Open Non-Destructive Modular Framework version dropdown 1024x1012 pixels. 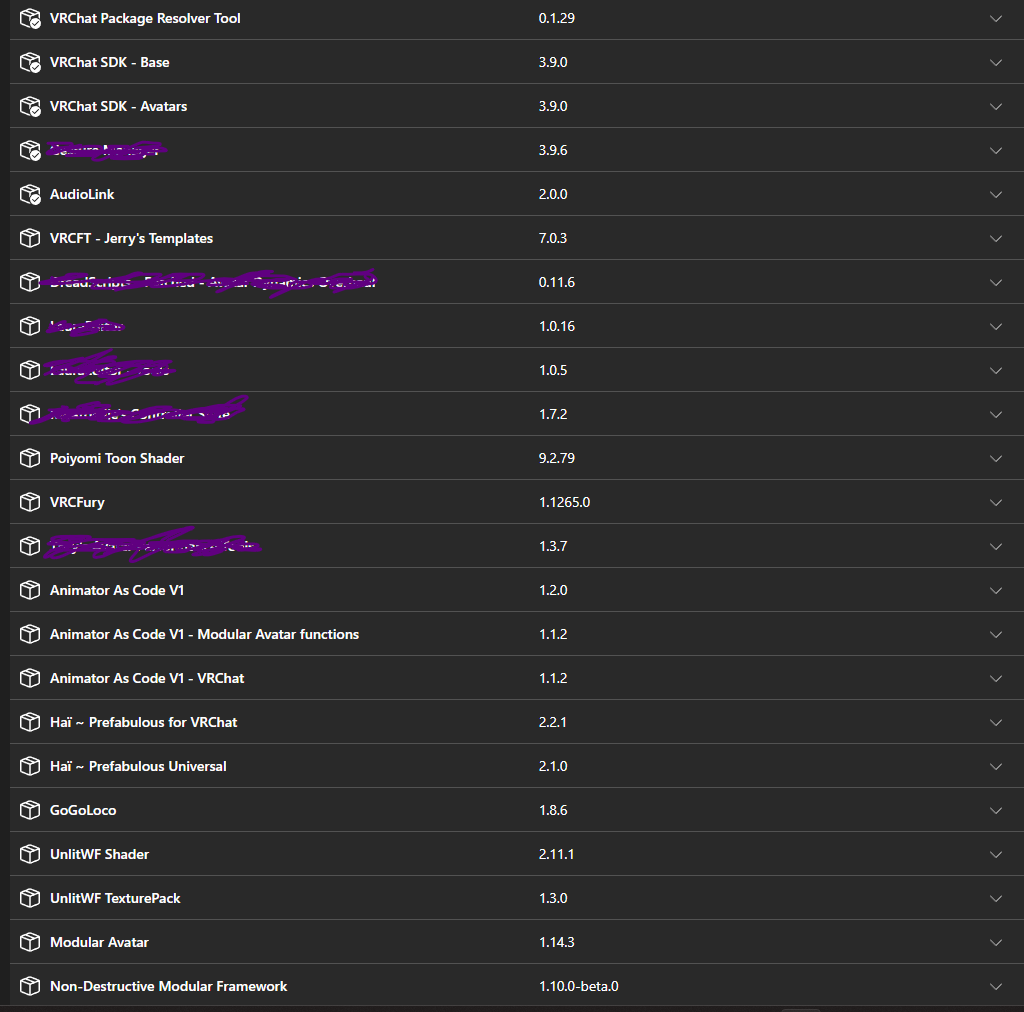[x=996, y=987]
